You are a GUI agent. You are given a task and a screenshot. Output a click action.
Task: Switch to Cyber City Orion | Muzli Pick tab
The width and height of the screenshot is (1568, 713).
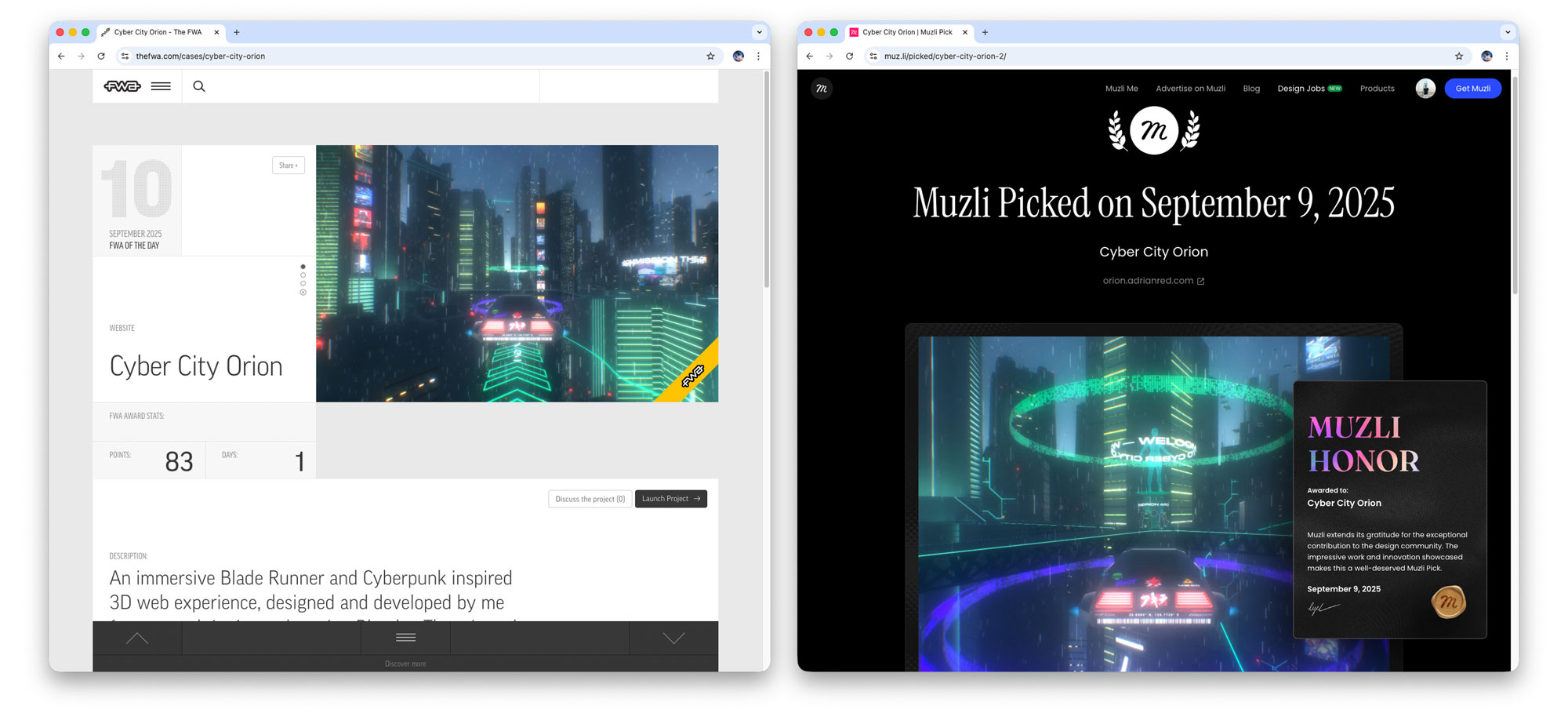pos(909,32)
